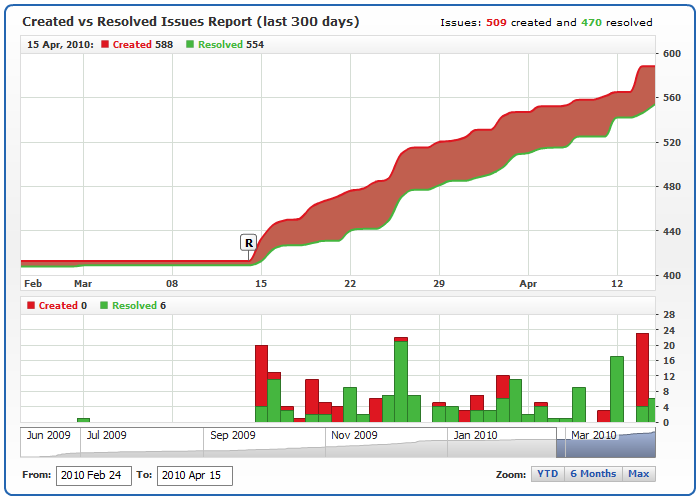Jump to Sep 2009 in overview timeline
Image resolution: width=700 pixels, height=500 pixels.
232,435
